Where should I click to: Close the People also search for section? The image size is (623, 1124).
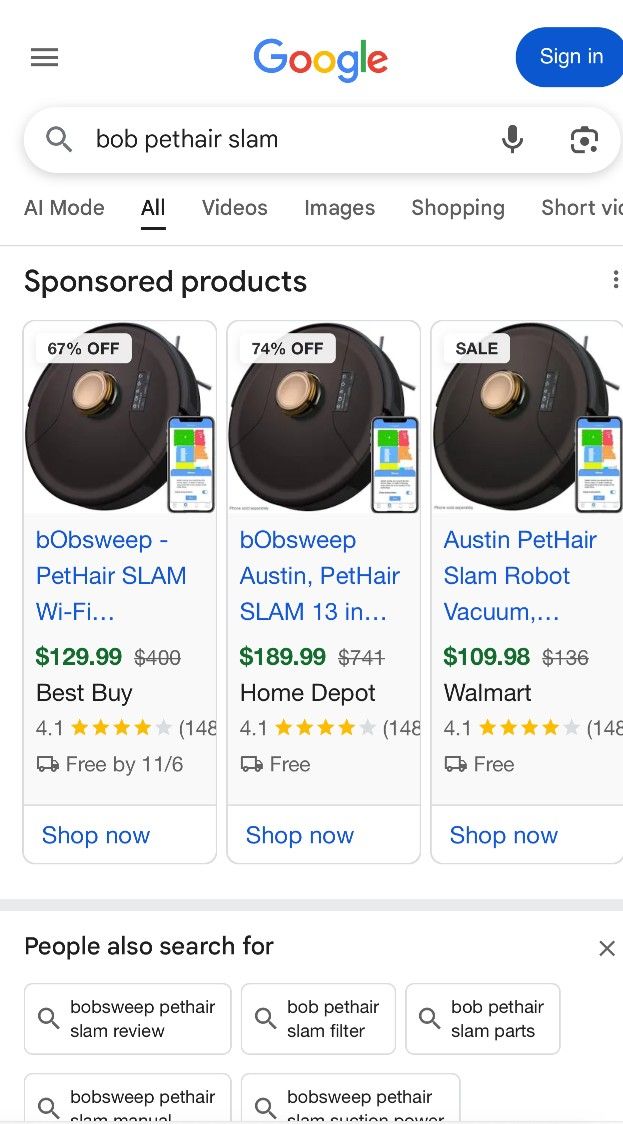click(606, 948)
